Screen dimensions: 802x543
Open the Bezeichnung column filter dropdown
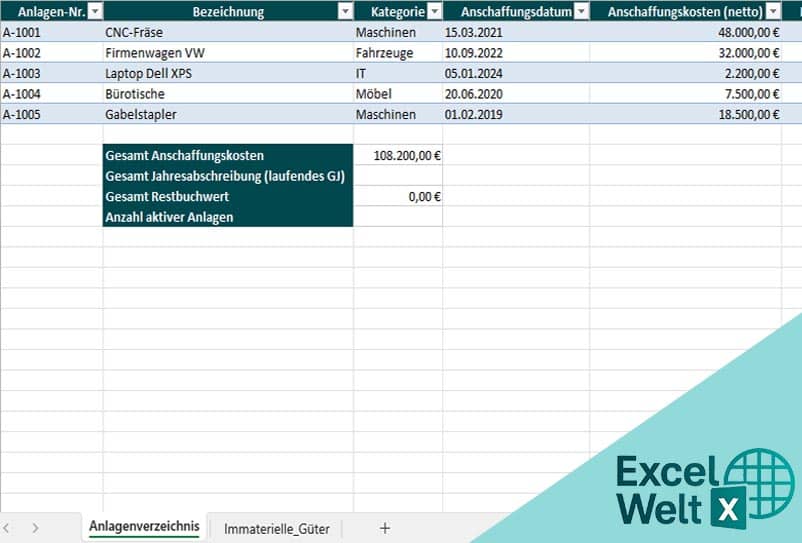(345, 12)
